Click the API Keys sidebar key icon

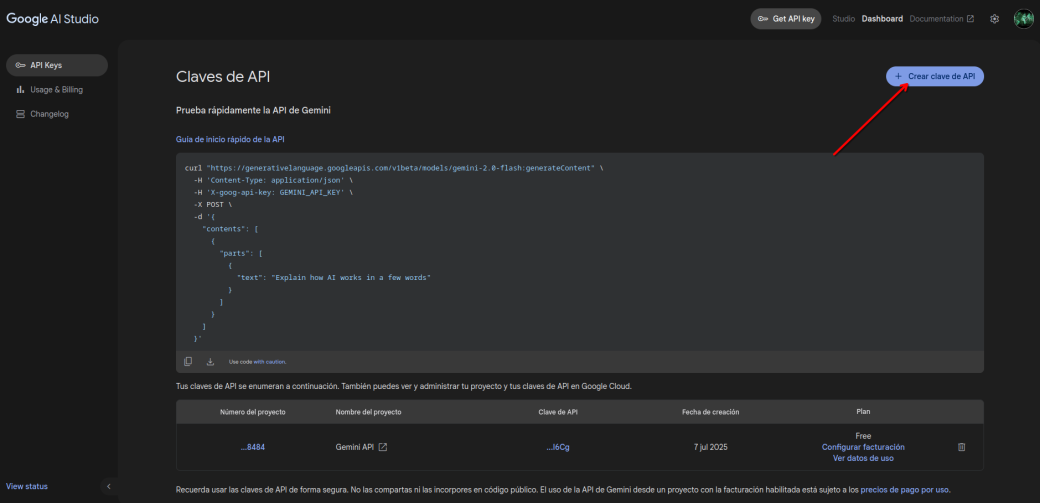click(20, 65)
